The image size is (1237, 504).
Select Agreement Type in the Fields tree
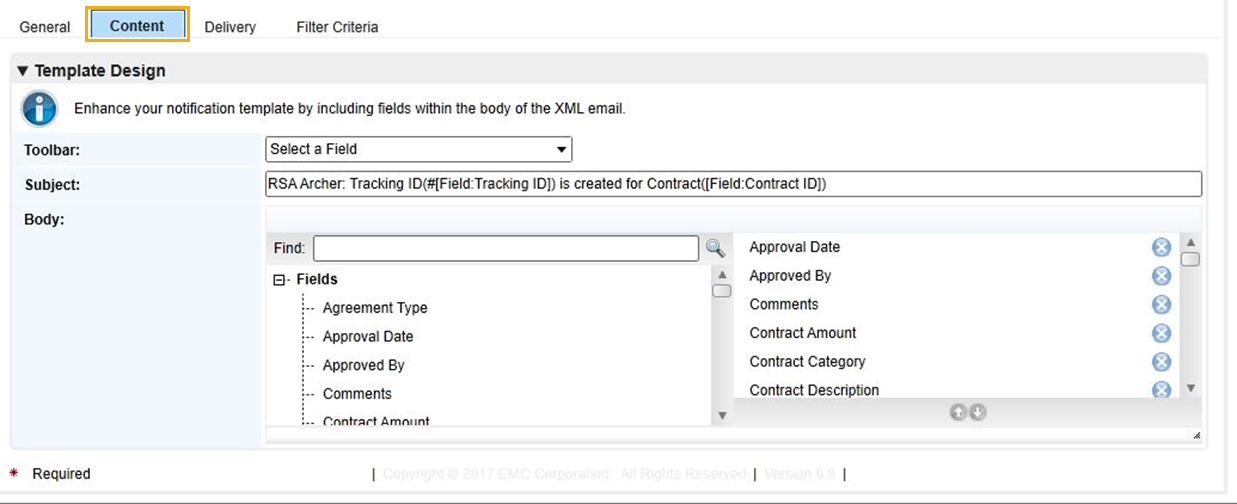click(375, 308)
